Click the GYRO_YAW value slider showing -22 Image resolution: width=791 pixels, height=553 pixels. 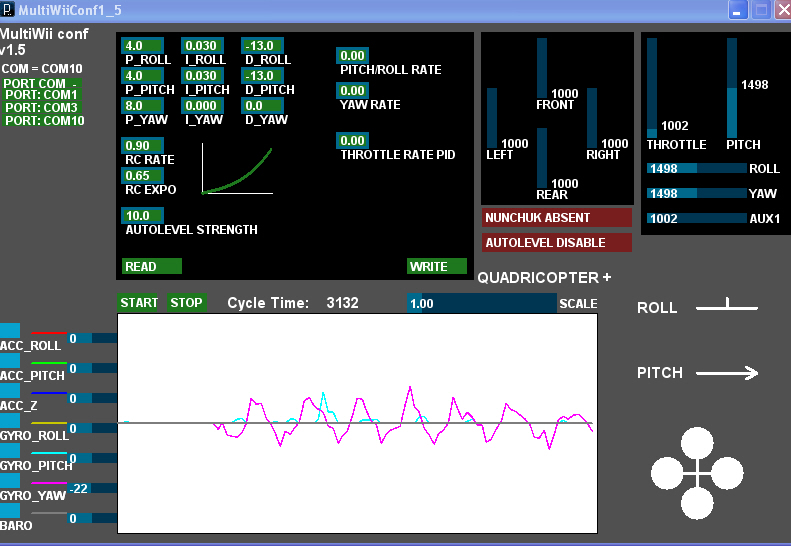click(x=92, y=488)
